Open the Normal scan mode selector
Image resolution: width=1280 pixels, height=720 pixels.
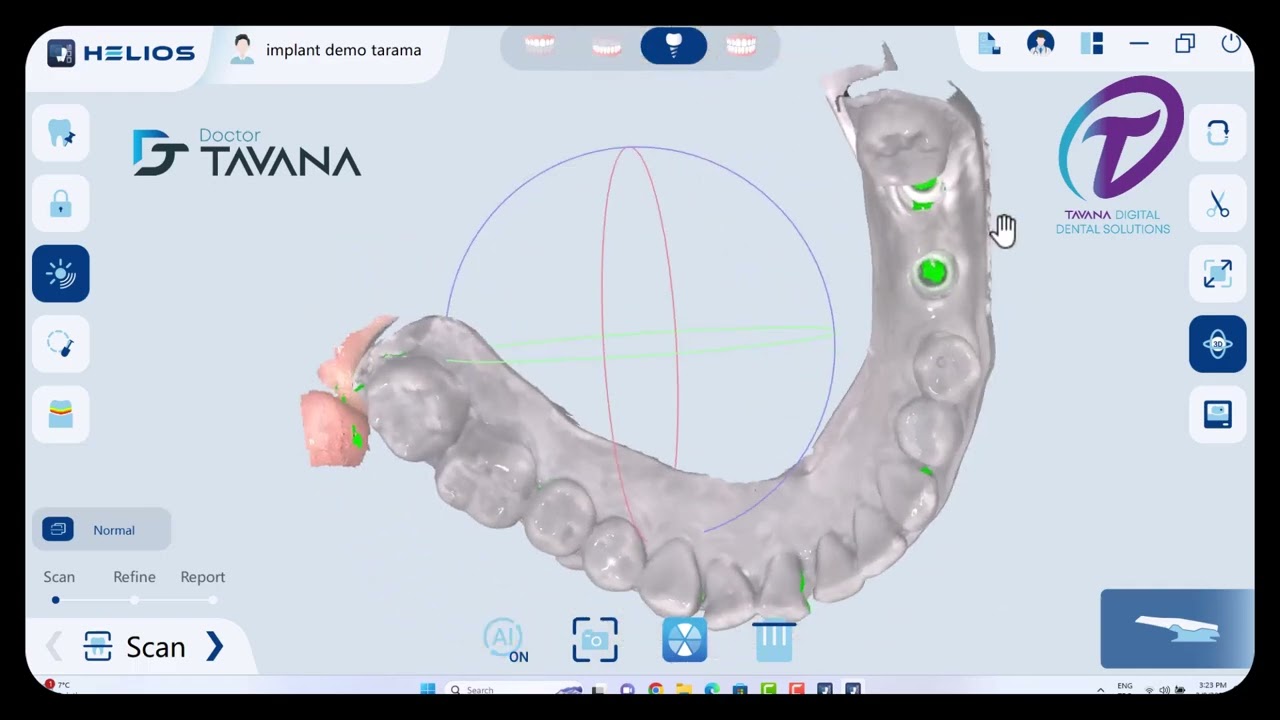pyautogui.click(x=102, y=530)
